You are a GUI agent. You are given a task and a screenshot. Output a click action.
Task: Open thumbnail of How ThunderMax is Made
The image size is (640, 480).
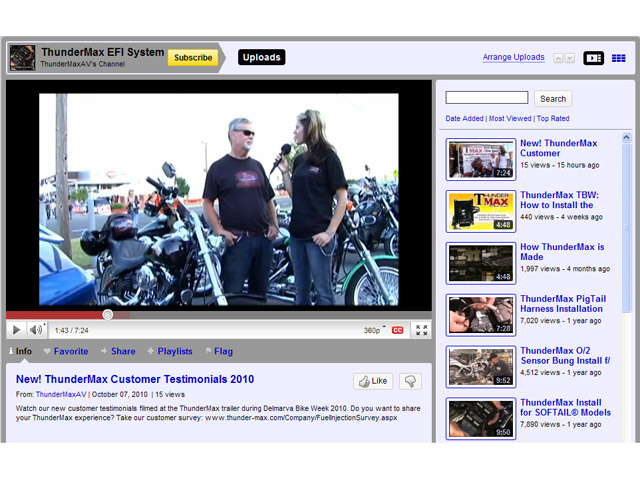pyautogui.click(x=481, y=263)
